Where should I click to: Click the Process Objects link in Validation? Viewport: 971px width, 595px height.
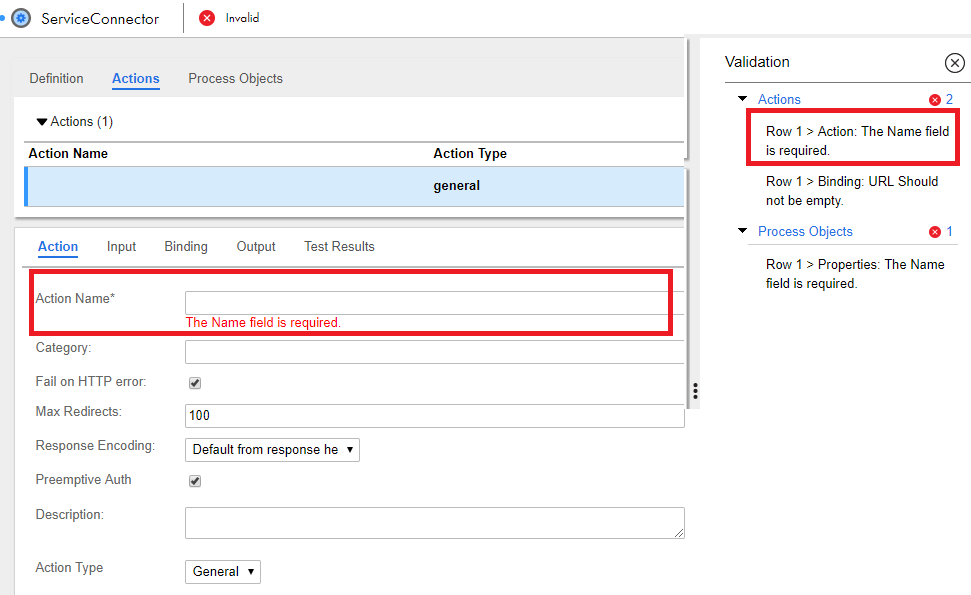pos(805,232)
